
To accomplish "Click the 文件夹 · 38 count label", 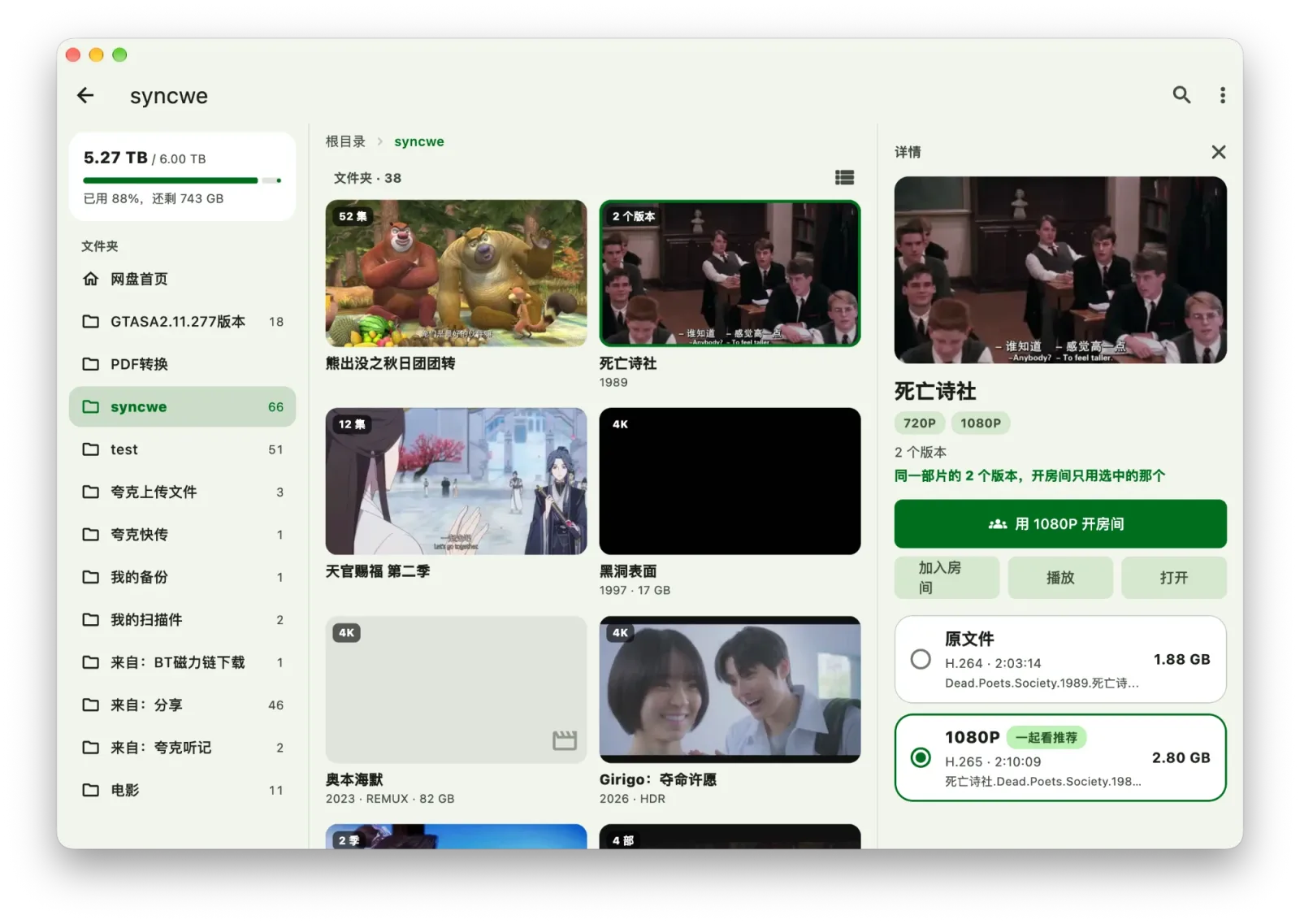I will pyautogui.click(x=367, y=178).
